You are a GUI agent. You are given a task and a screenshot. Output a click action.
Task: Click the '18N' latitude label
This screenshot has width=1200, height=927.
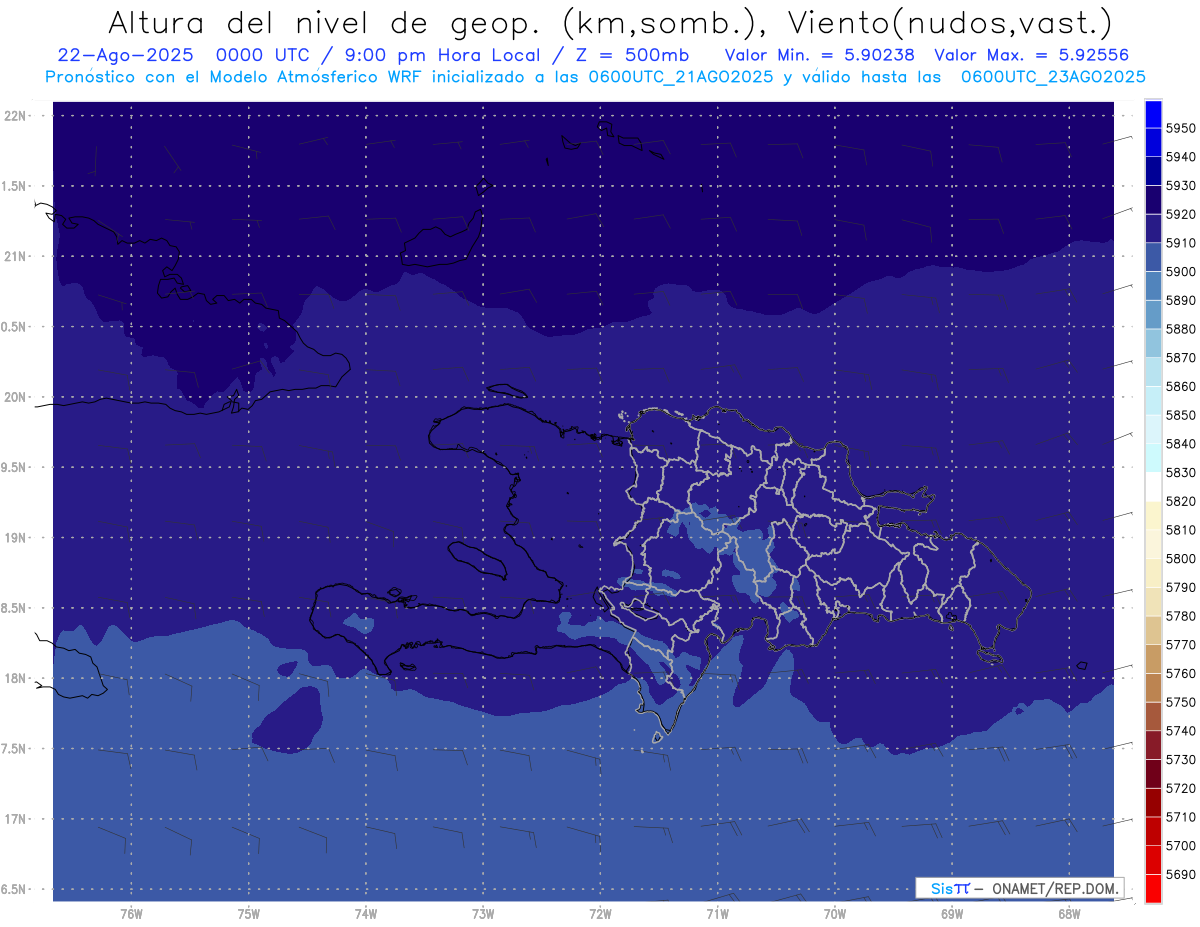tap(14, 678)
